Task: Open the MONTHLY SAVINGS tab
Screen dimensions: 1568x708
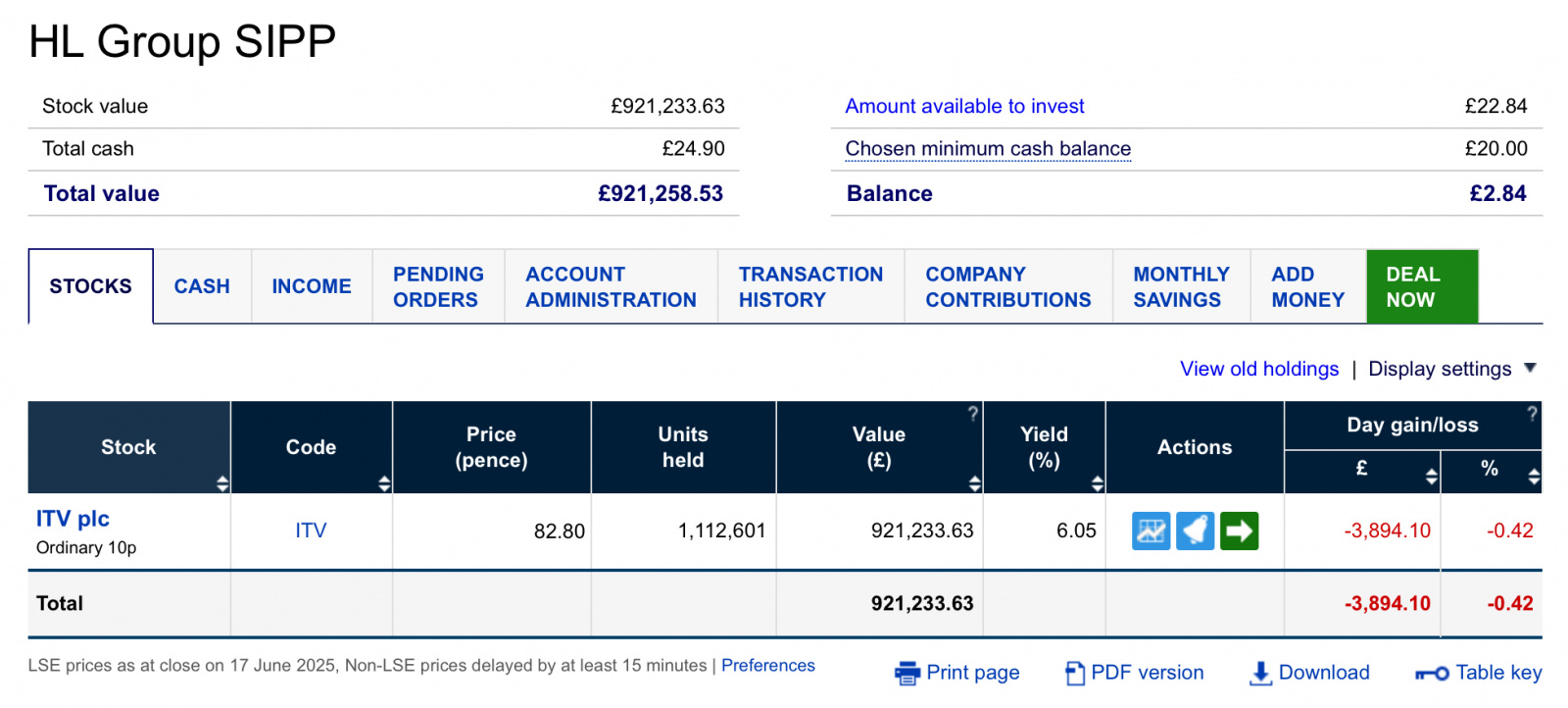Action: pos(1181,286)
